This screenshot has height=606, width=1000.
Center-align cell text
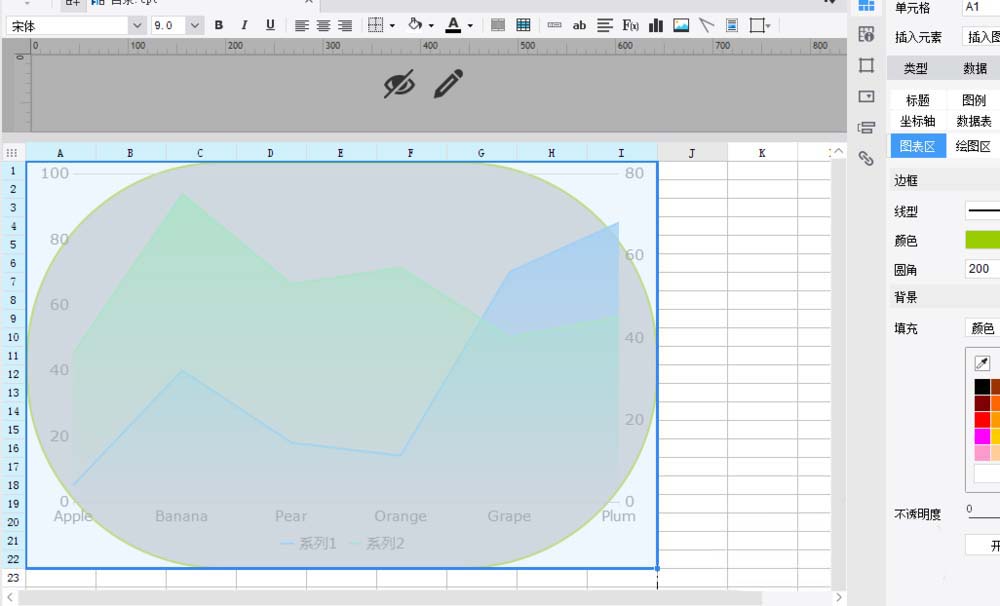[x=323, y=26]
